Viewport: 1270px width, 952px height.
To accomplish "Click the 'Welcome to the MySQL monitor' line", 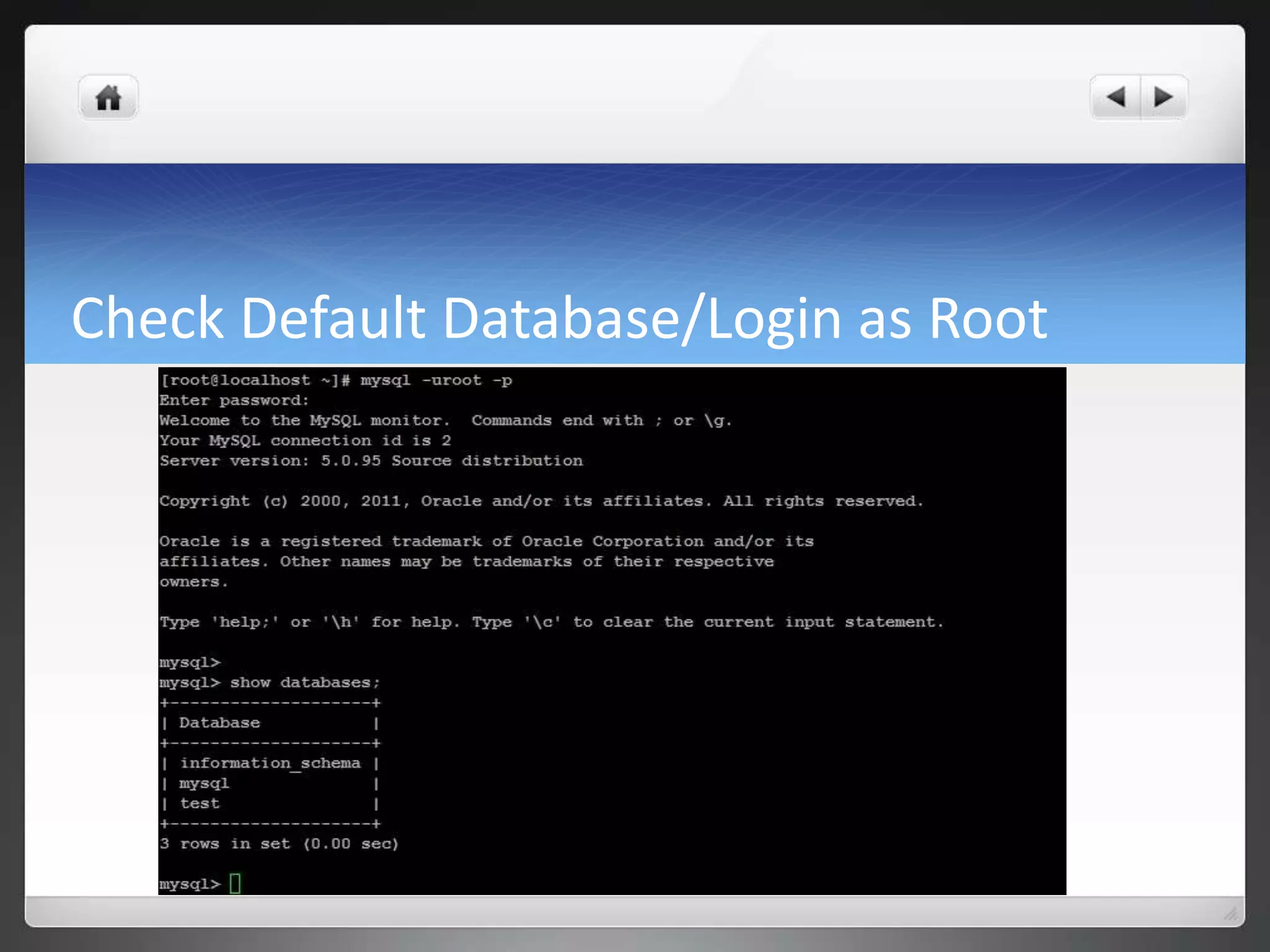I will pos(446,420).
